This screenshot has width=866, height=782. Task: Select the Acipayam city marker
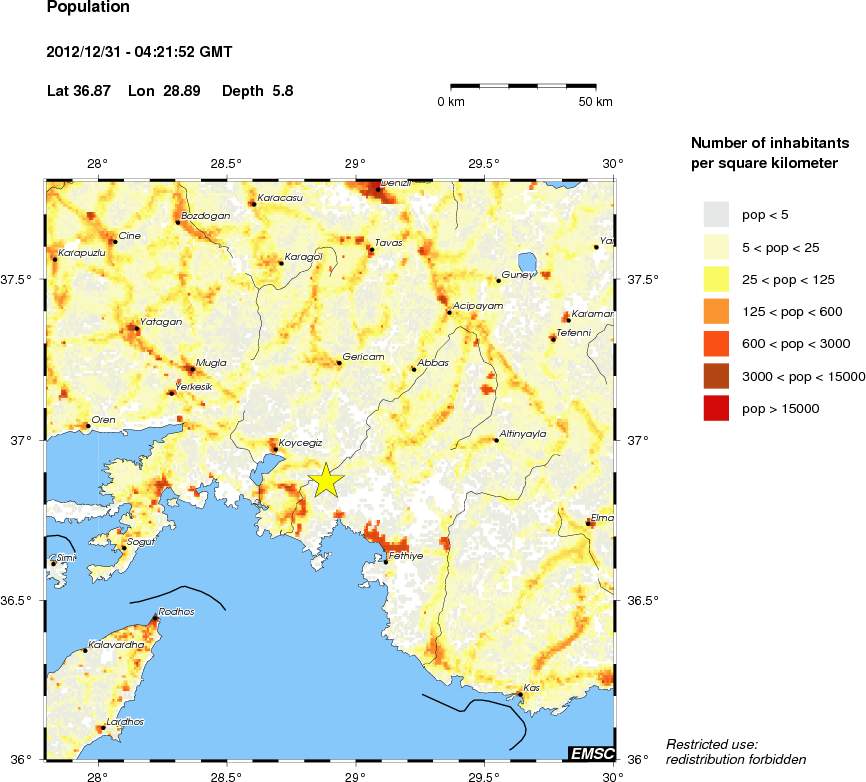pyautogui.click(x=449, y=312)
